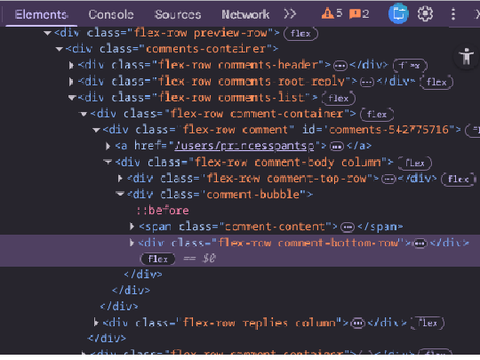The width and height of the screenshot is (480, 360).
Task: Toggle flex badge on comments-list div
Action: (x=338, y=98)
